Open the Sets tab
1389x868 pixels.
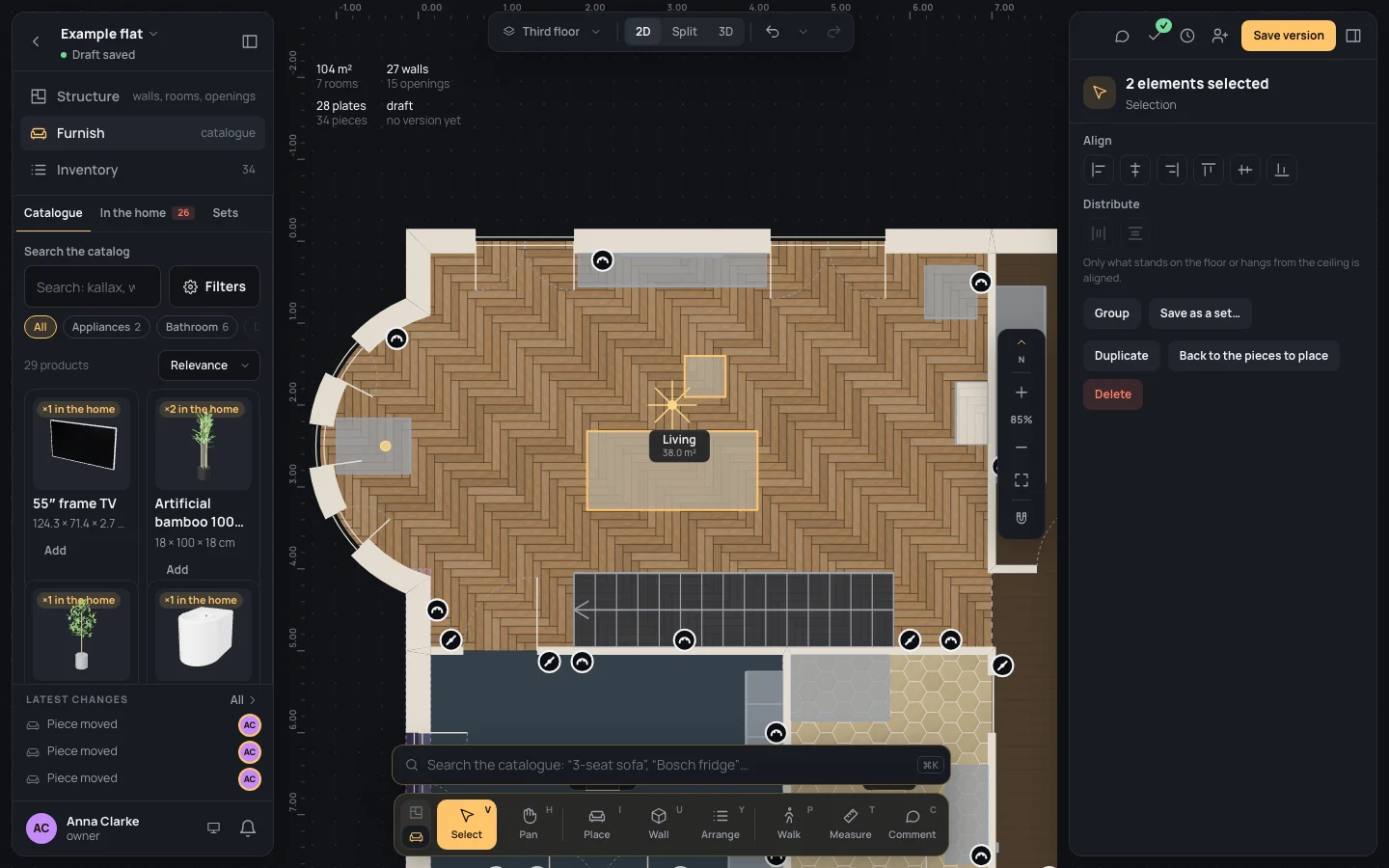tap(226, 213)
